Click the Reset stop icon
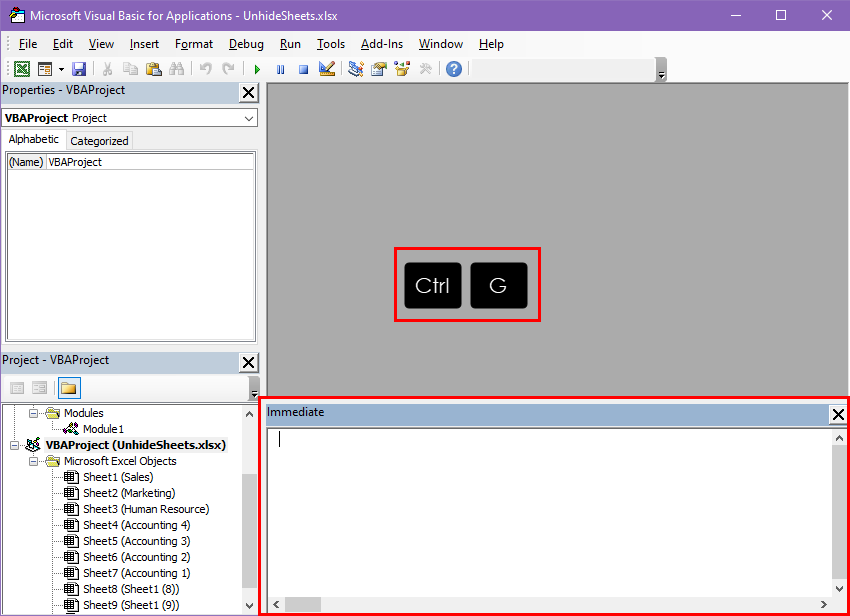The width and height of the screenshot is (850, 616). coord(304,69)
